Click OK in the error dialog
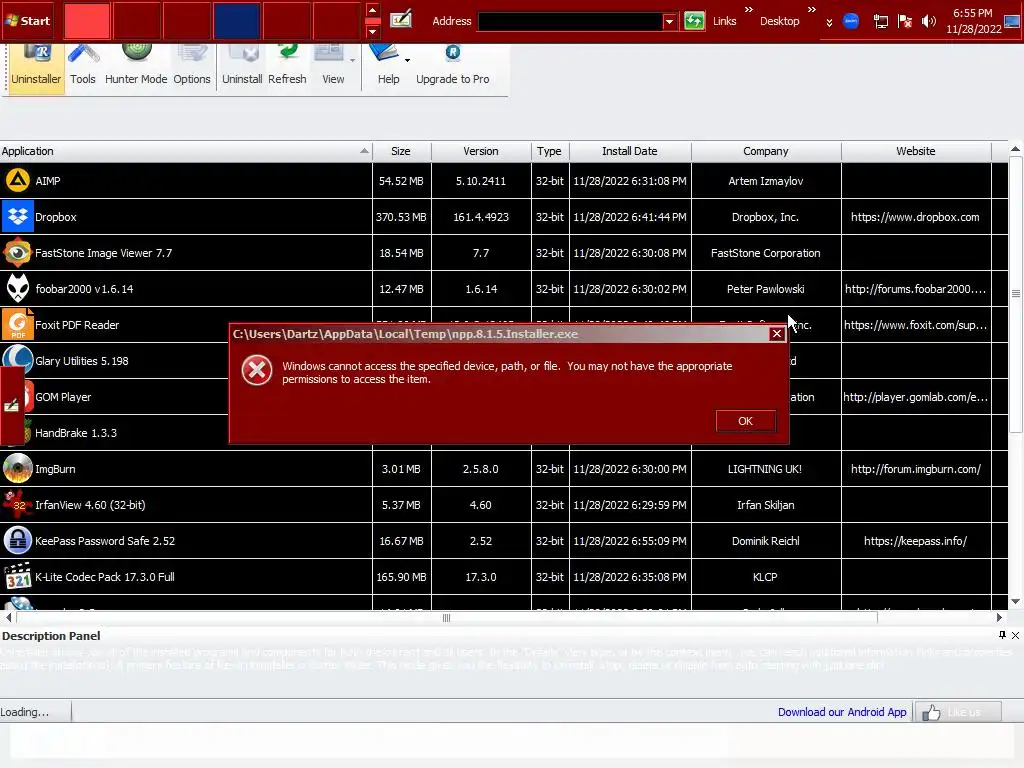The image size is (1024, 768). coord(746,421)
